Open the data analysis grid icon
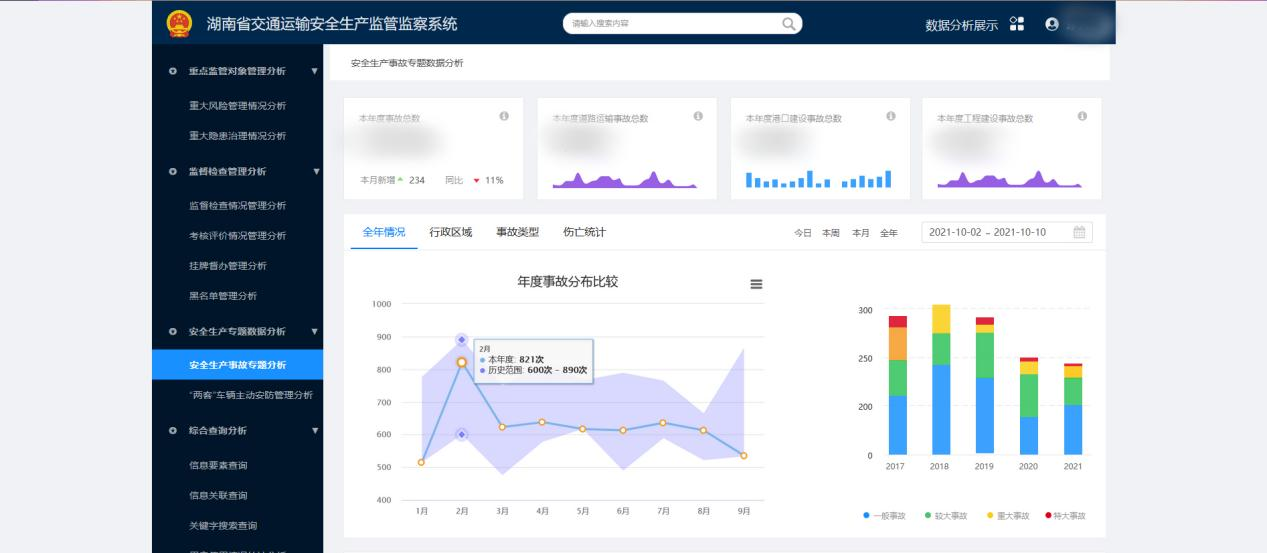The image size is (1267, 553). point(1017,24)
